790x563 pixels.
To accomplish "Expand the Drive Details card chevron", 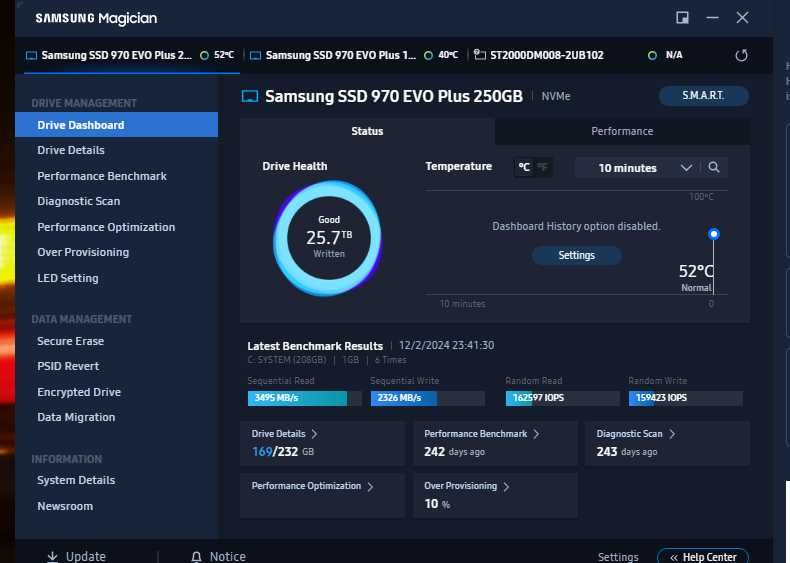I will (315, 434).
